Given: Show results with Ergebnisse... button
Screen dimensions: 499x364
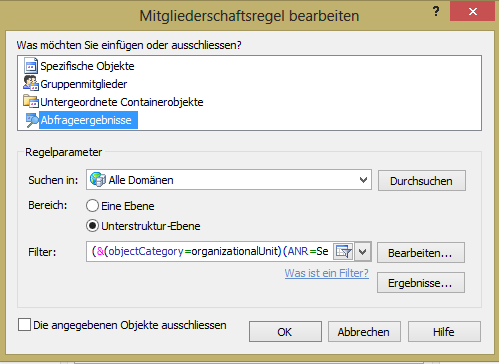Looking at the screenshot, I should 421,283.
